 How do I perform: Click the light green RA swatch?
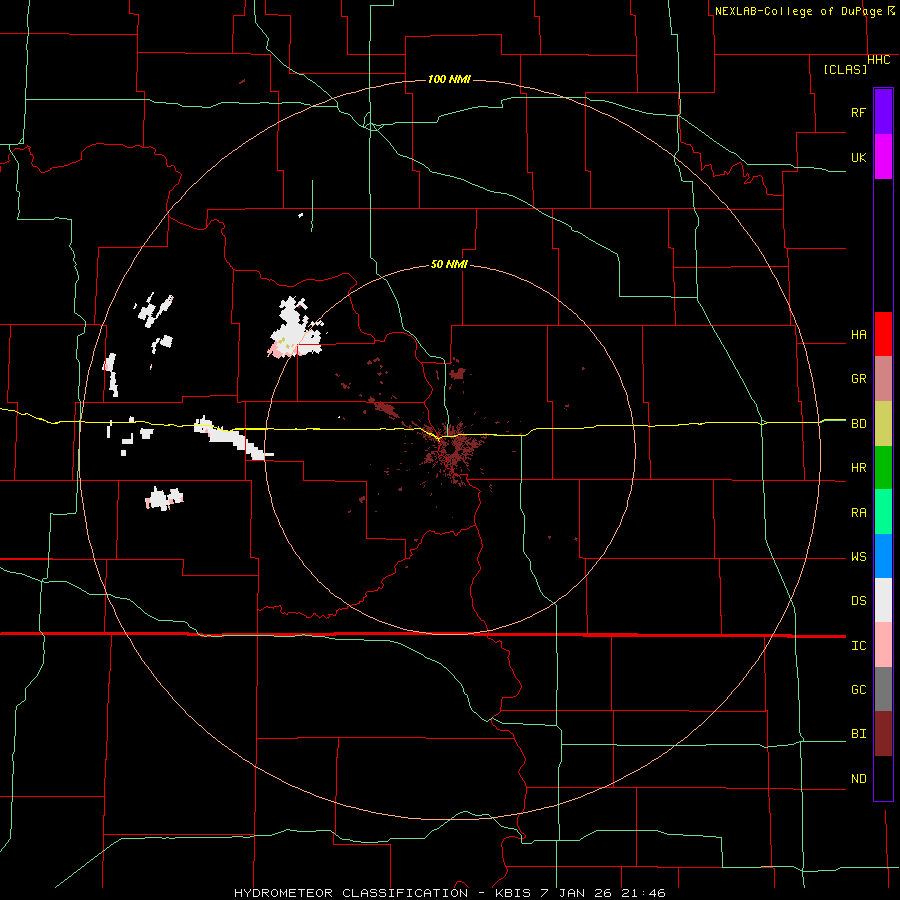coord(883,512)
